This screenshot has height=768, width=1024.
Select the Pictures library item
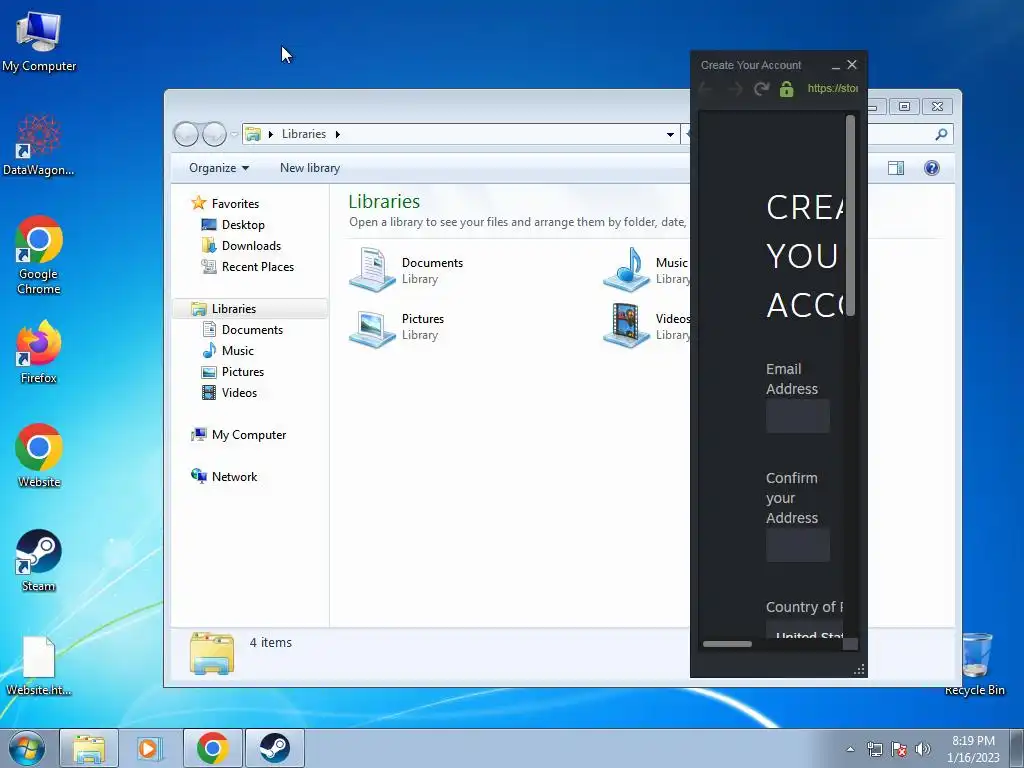pyautogui.click(x=397, y=326)
